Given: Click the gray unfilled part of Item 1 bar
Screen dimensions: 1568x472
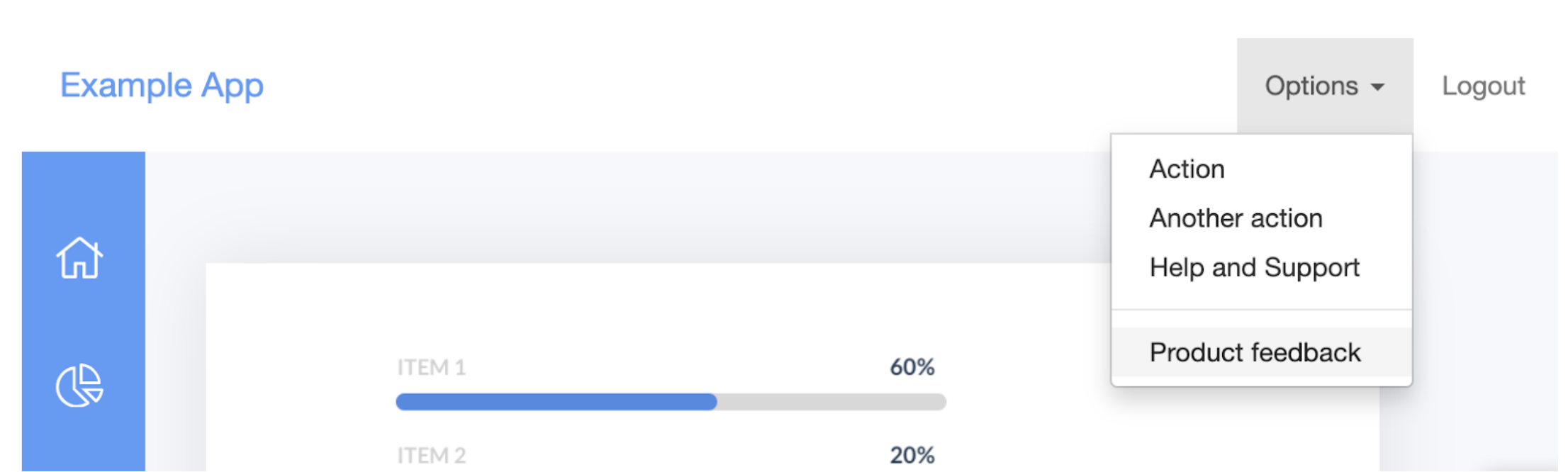Looking at the screenshot, I should [x=831, y=402].
